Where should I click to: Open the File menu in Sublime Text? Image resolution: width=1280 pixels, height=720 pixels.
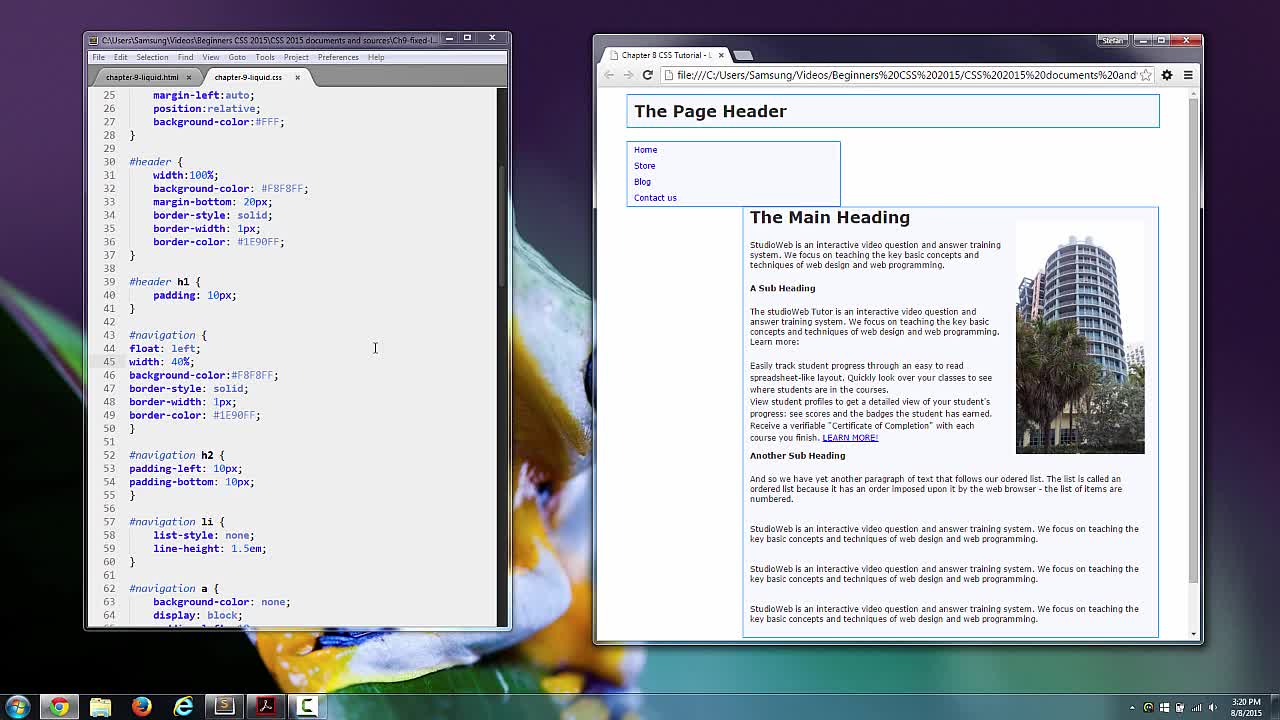[x=99, y=57]
